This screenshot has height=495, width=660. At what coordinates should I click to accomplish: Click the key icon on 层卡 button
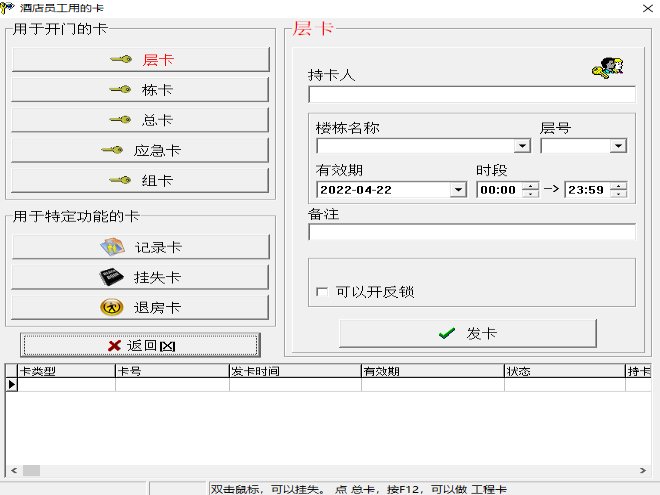coord(121,60)
